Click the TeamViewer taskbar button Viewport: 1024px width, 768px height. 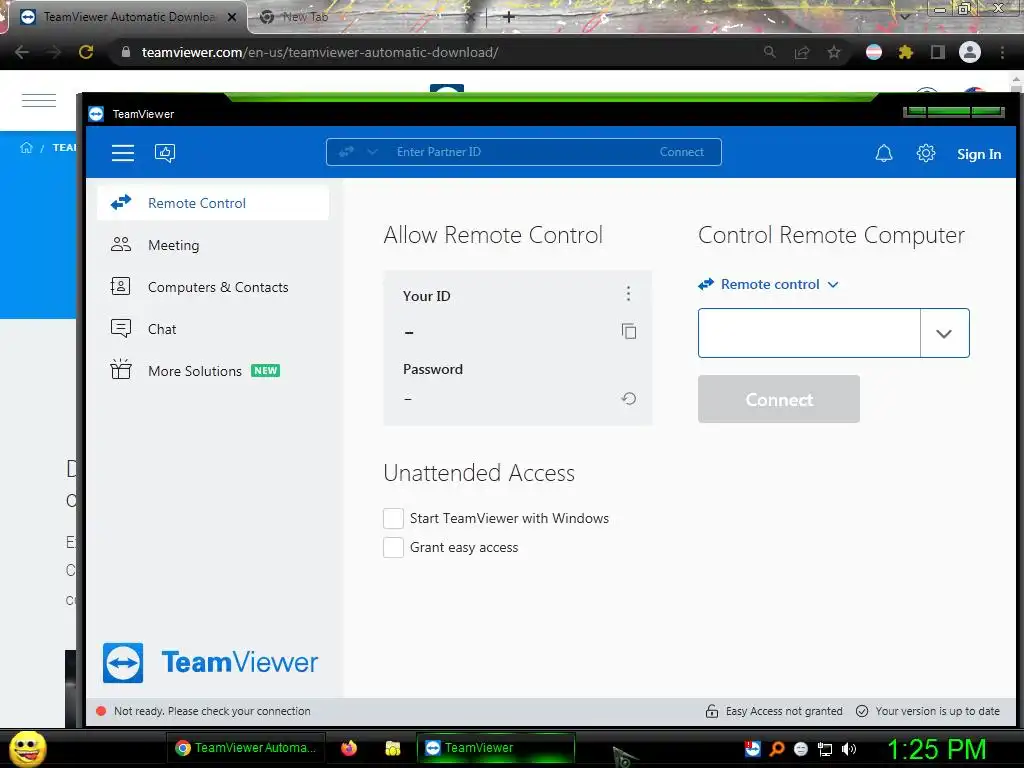(496, 748)
